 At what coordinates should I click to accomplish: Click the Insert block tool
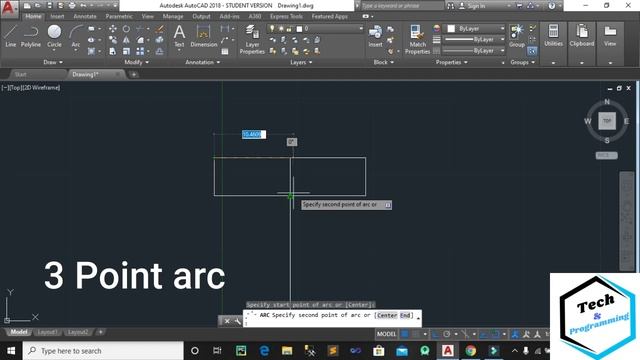click(x=375, y=36)
